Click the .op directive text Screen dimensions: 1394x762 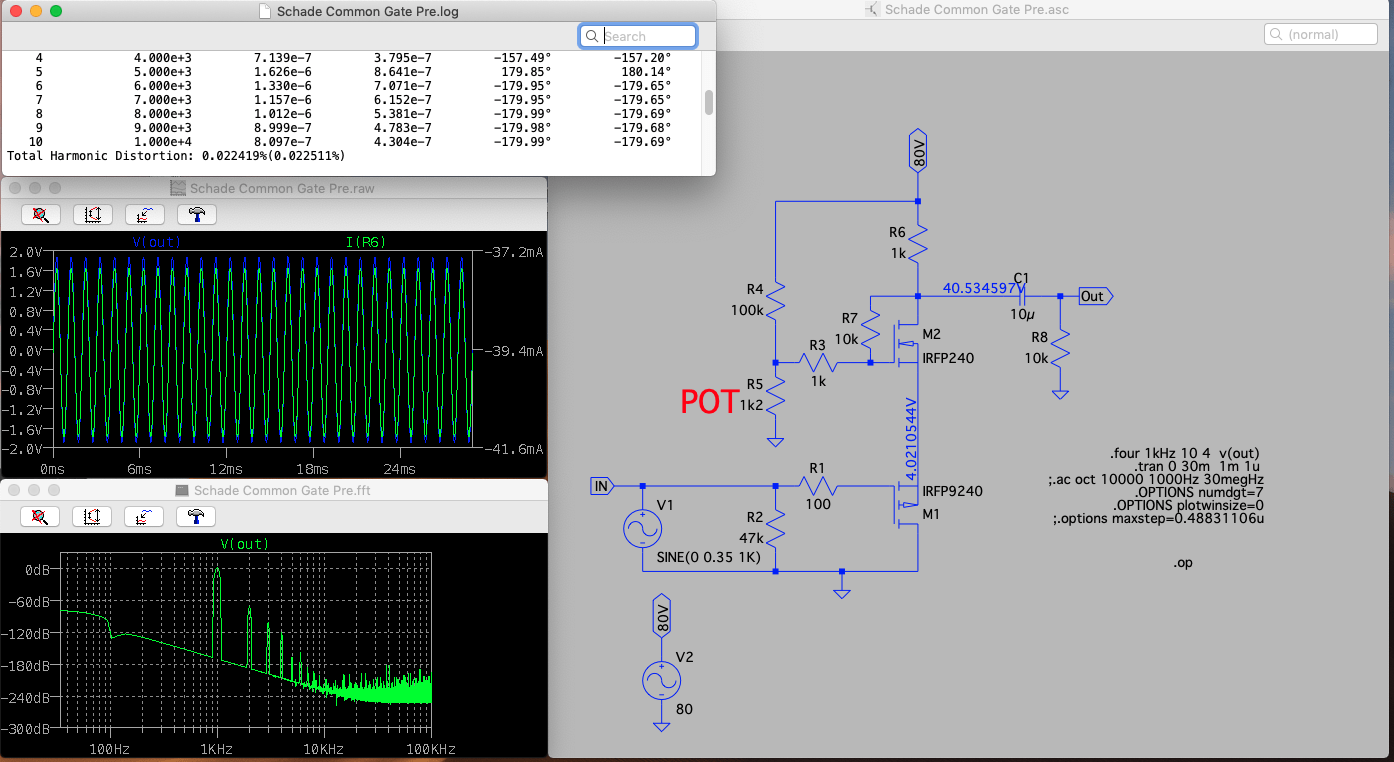click(x=1183, y=563)
